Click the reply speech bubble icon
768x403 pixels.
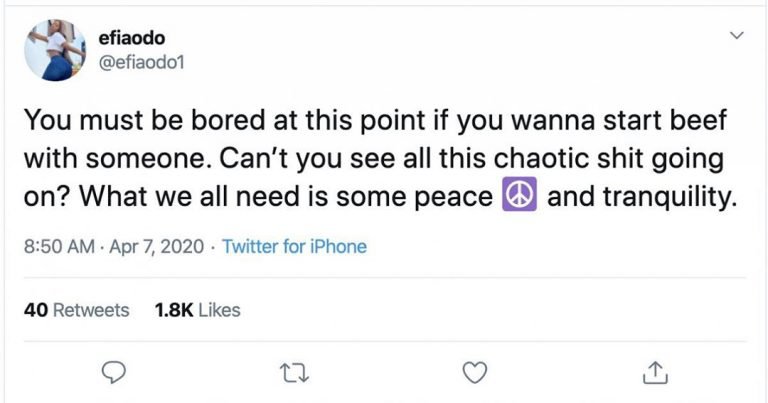114,373
